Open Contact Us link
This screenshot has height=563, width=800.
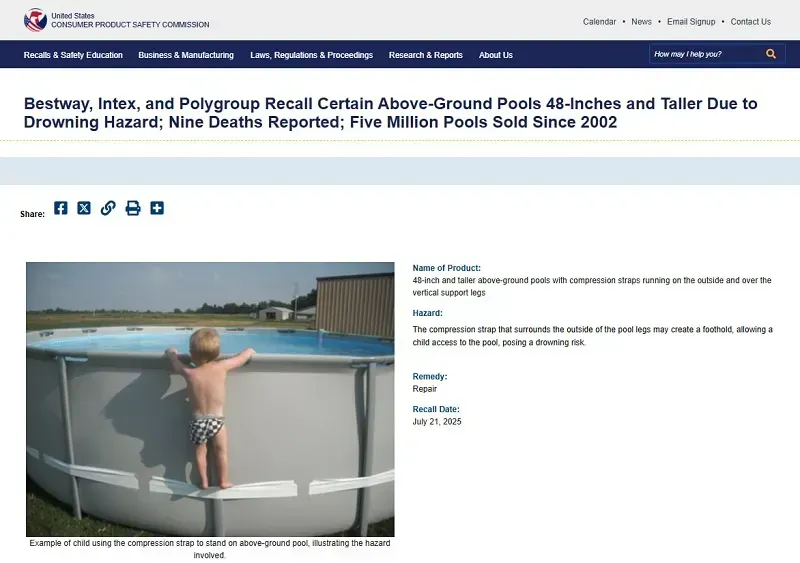tap(751, 21)
